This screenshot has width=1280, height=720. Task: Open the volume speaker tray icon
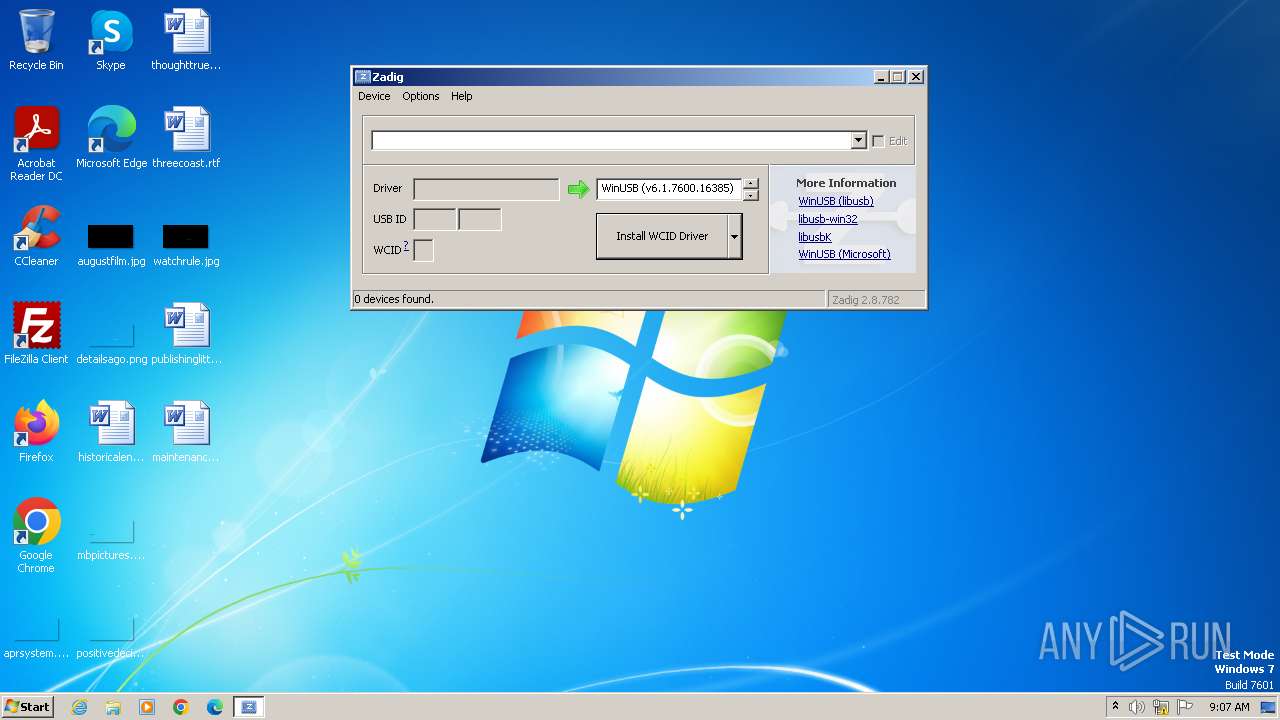(1137, 707)
